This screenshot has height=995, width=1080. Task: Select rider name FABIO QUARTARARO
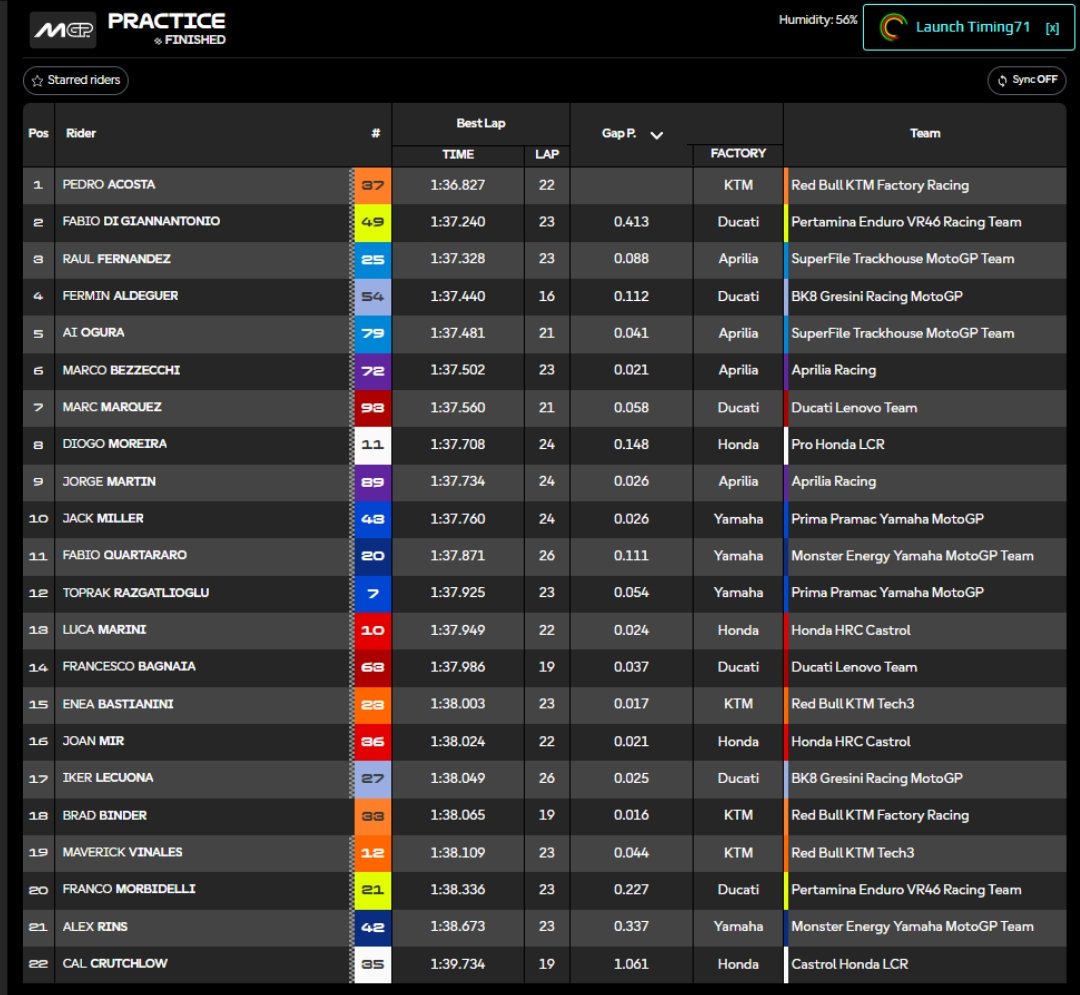point(125,555)
